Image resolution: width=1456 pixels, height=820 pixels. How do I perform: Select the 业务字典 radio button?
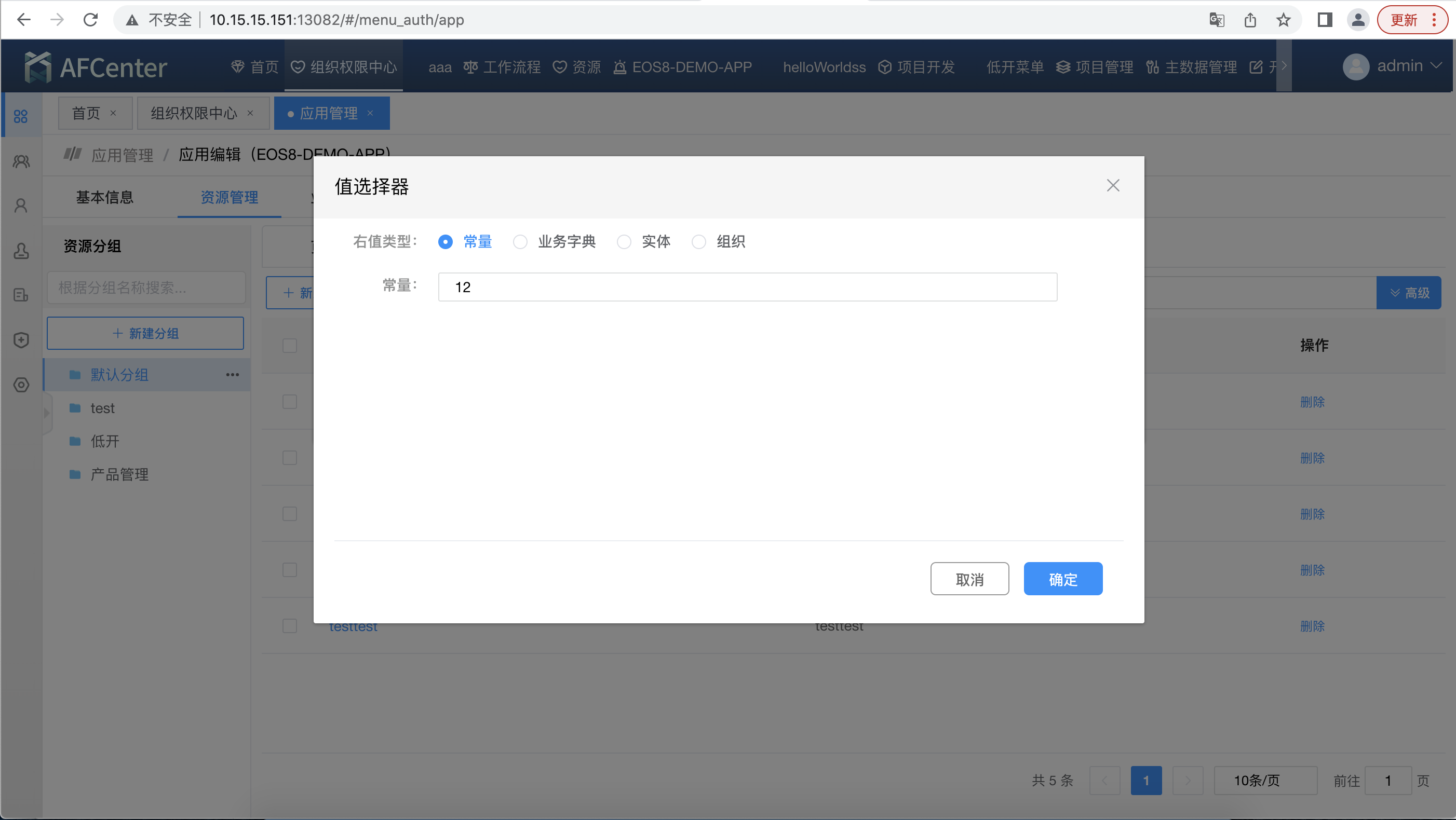(x=521, y=242)
